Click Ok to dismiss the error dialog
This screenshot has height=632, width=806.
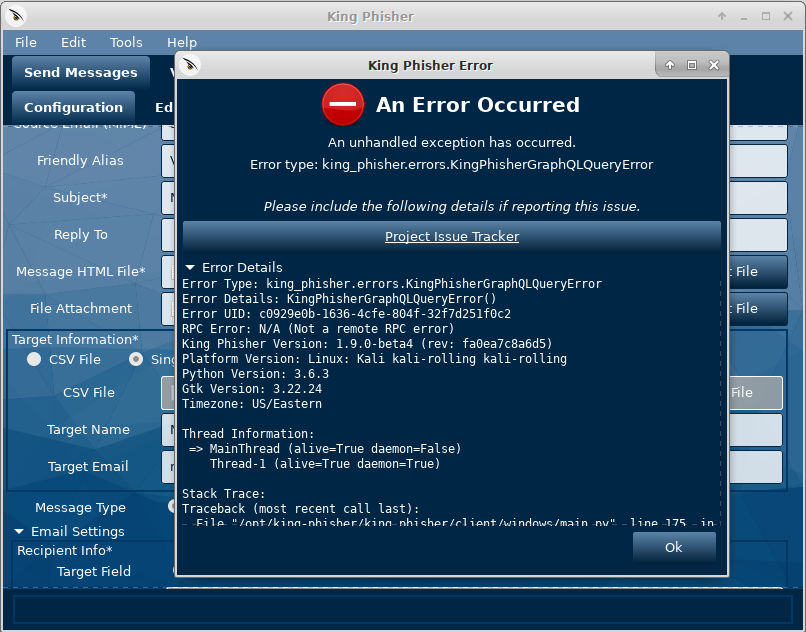click(x=674, y=547)
